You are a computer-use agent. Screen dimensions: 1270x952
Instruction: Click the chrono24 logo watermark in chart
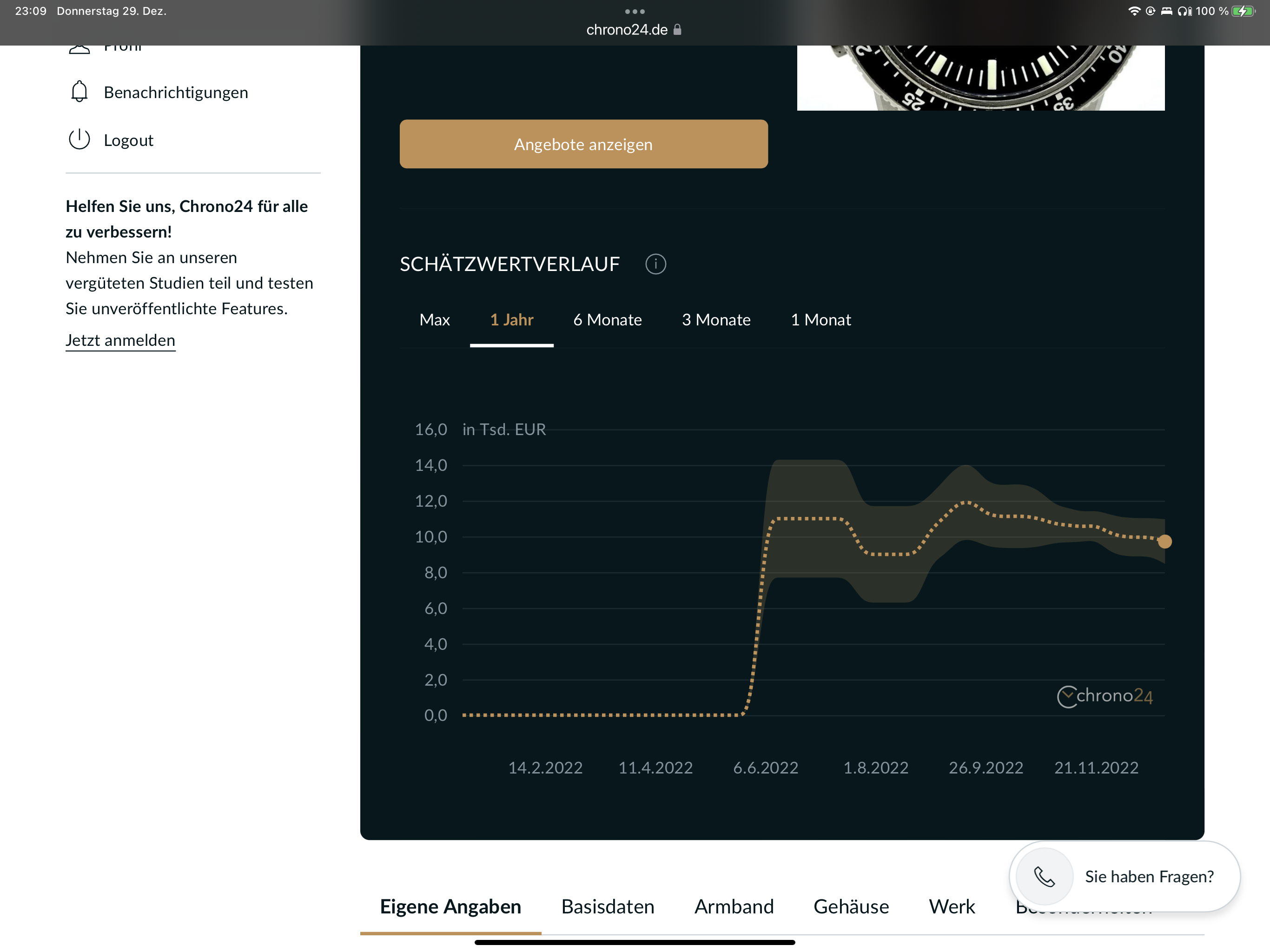pos(1105,696)
